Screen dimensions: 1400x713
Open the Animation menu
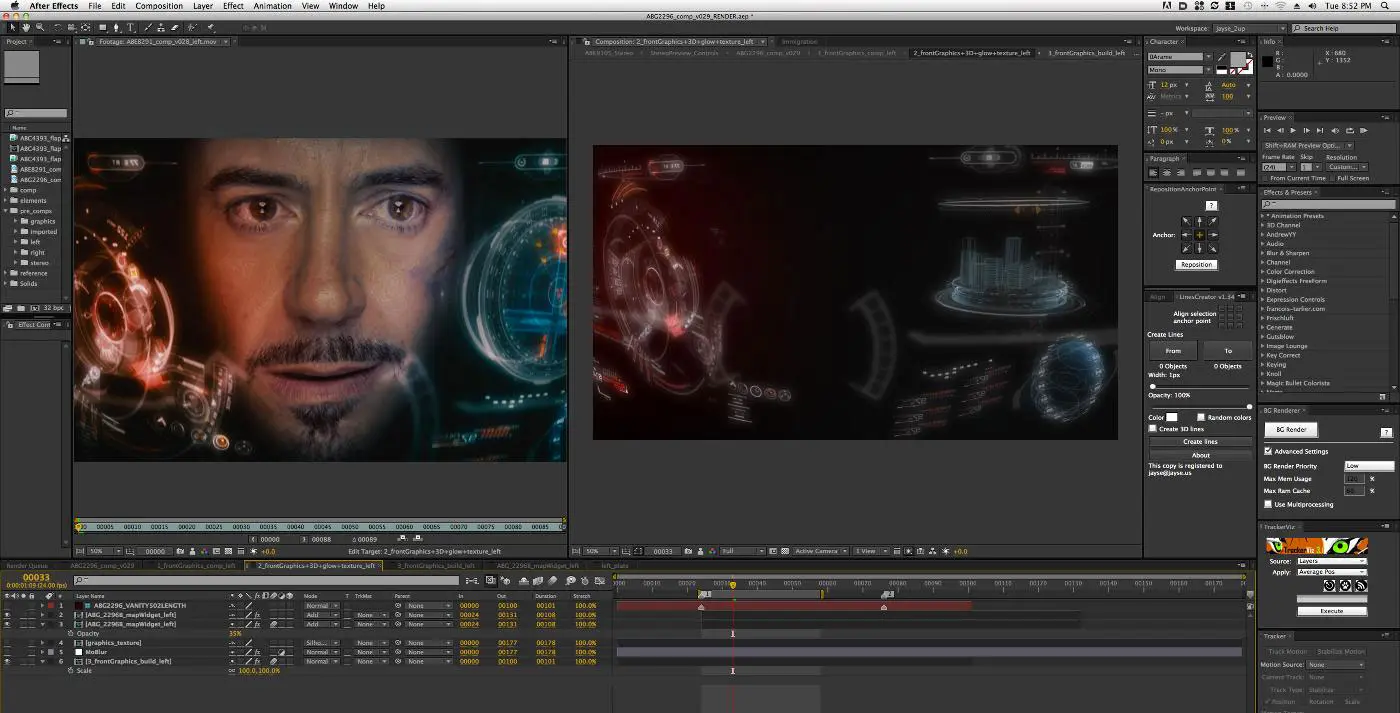272,6
